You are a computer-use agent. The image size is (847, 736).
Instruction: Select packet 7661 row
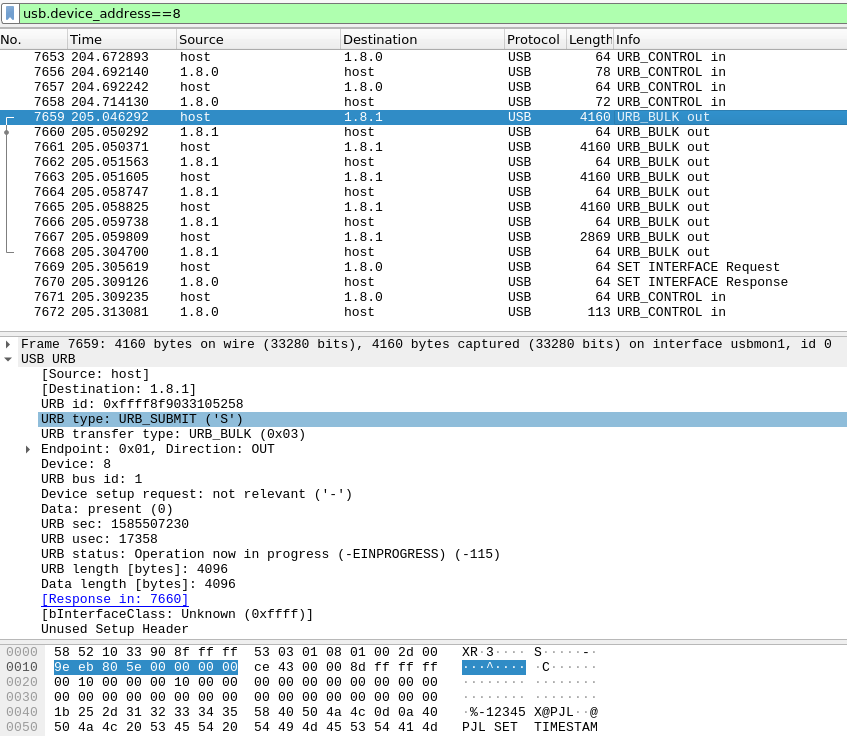424,147
